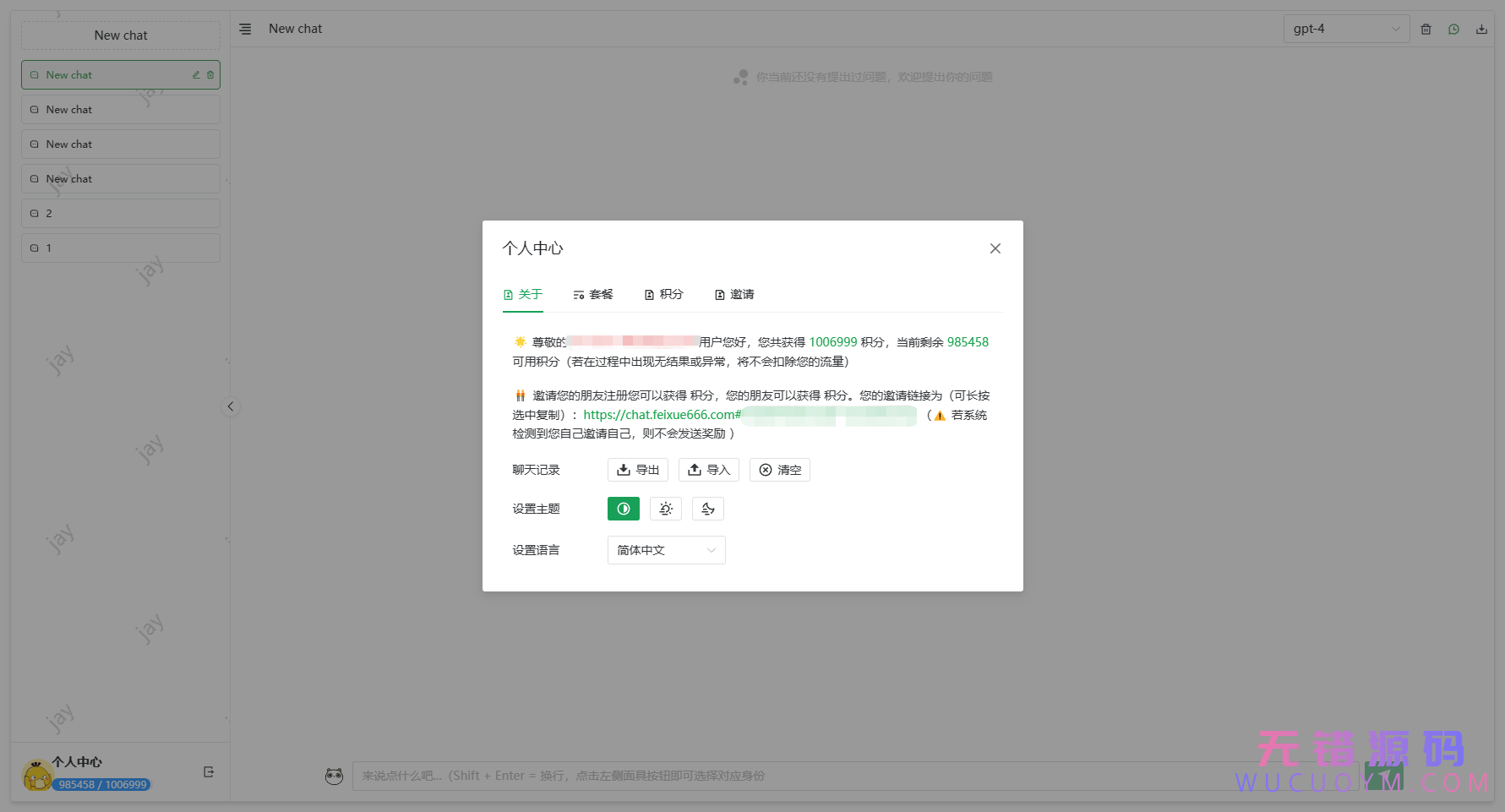Switch to the 套餐 tab
The image size is (1505, 812).
[593, 294]
